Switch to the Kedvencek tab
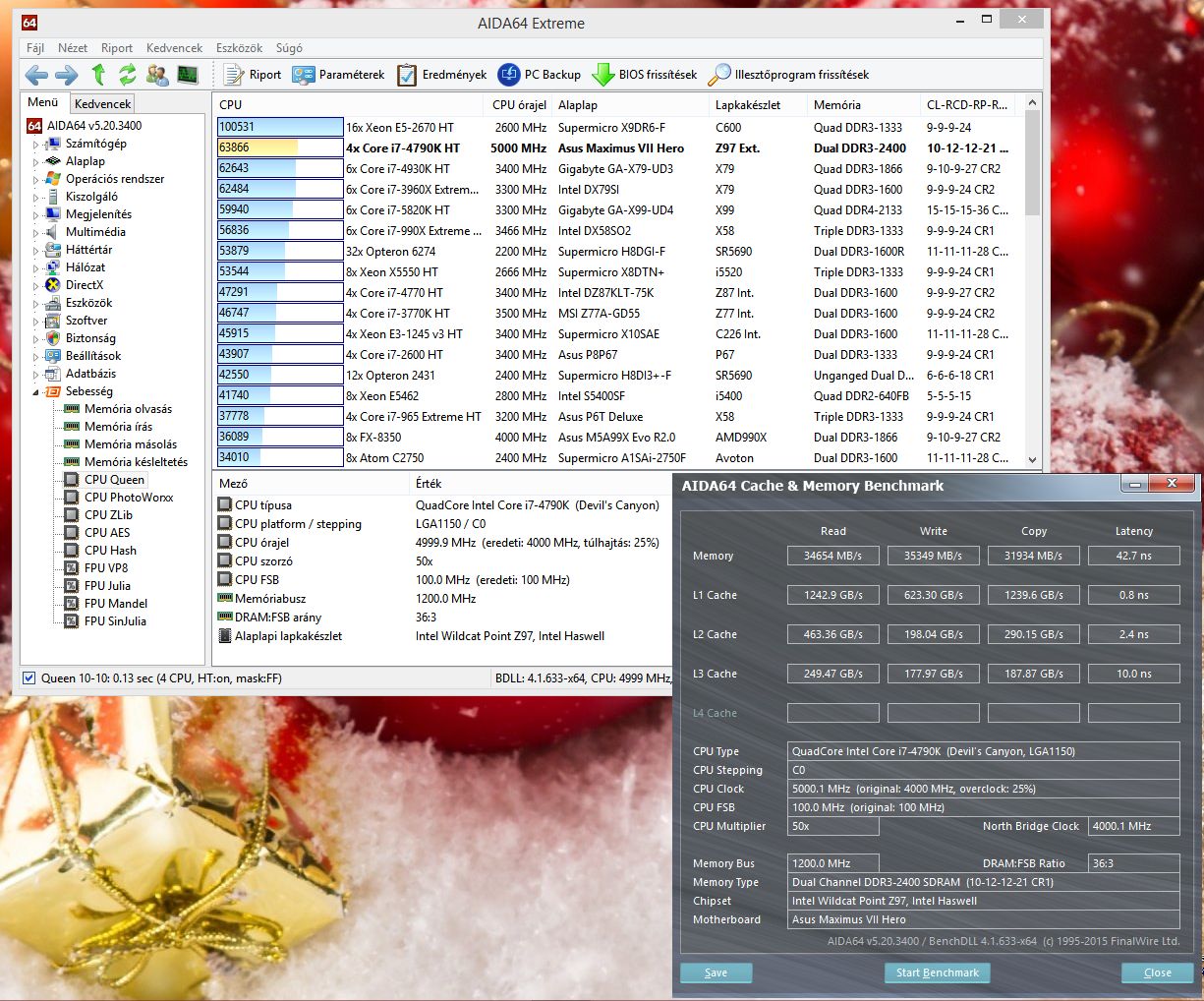The image size is (1204, 1001). (102, 103)
